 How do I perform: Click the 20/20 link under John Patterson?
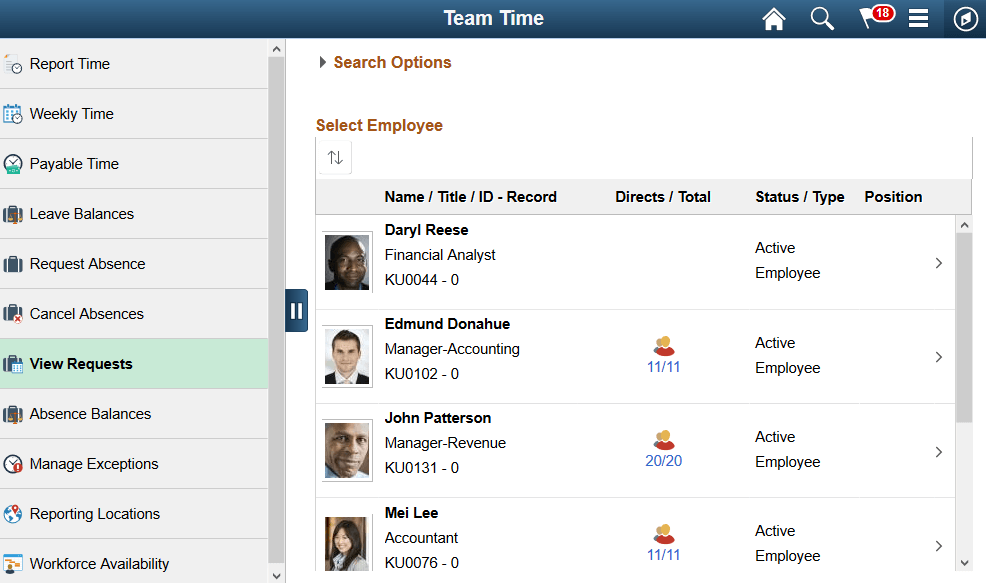[663, 461]
